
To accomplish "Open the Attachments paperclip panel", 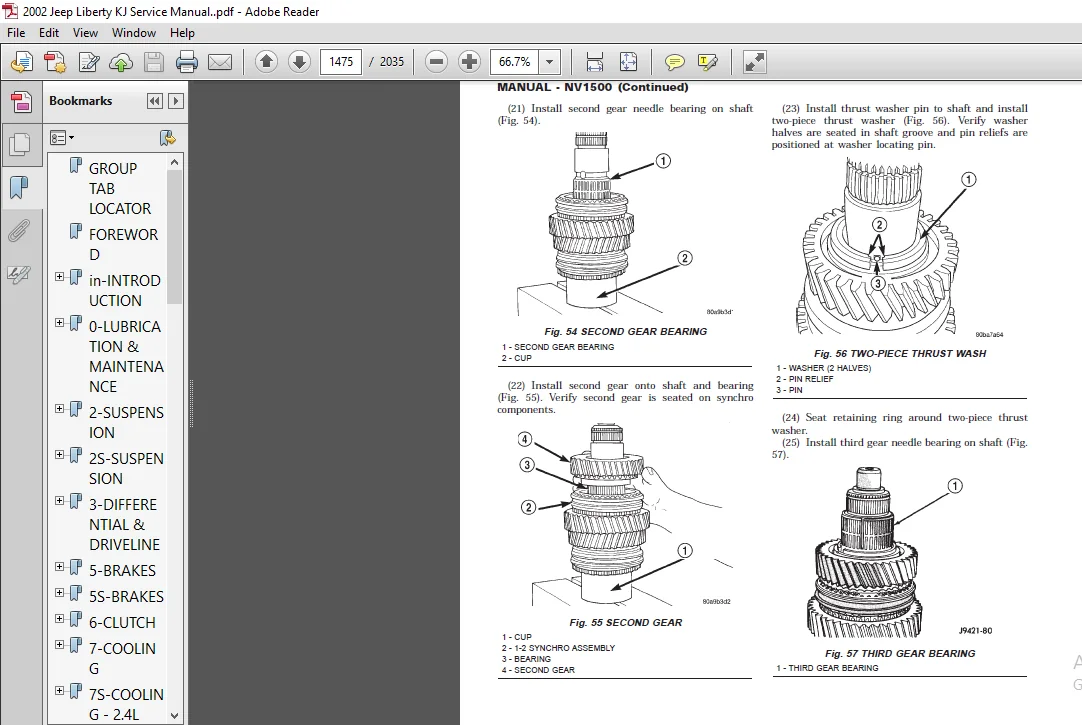I will coord(19,230).
